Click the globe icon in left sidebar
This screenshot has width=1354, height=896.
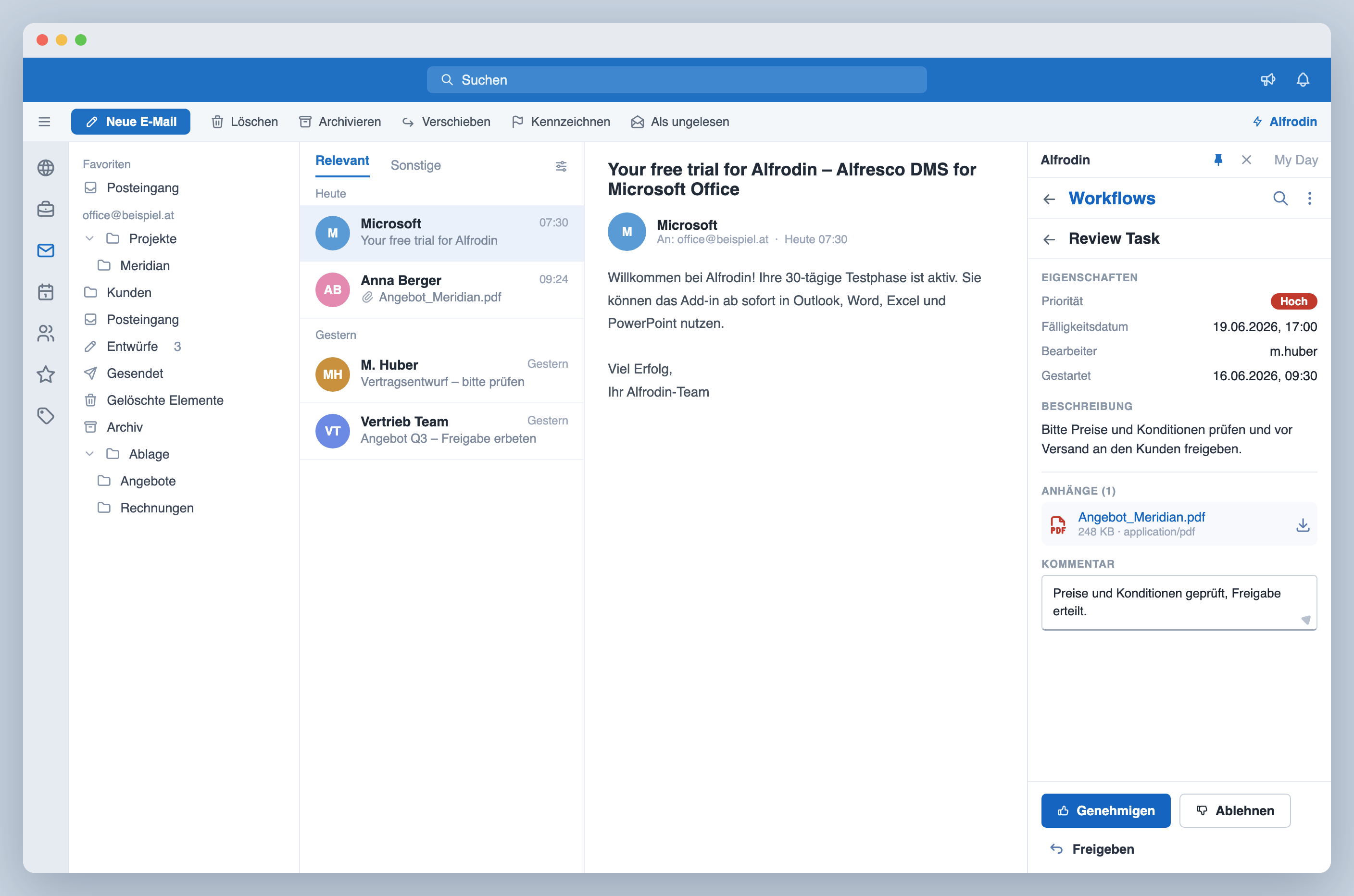point(46,168)
